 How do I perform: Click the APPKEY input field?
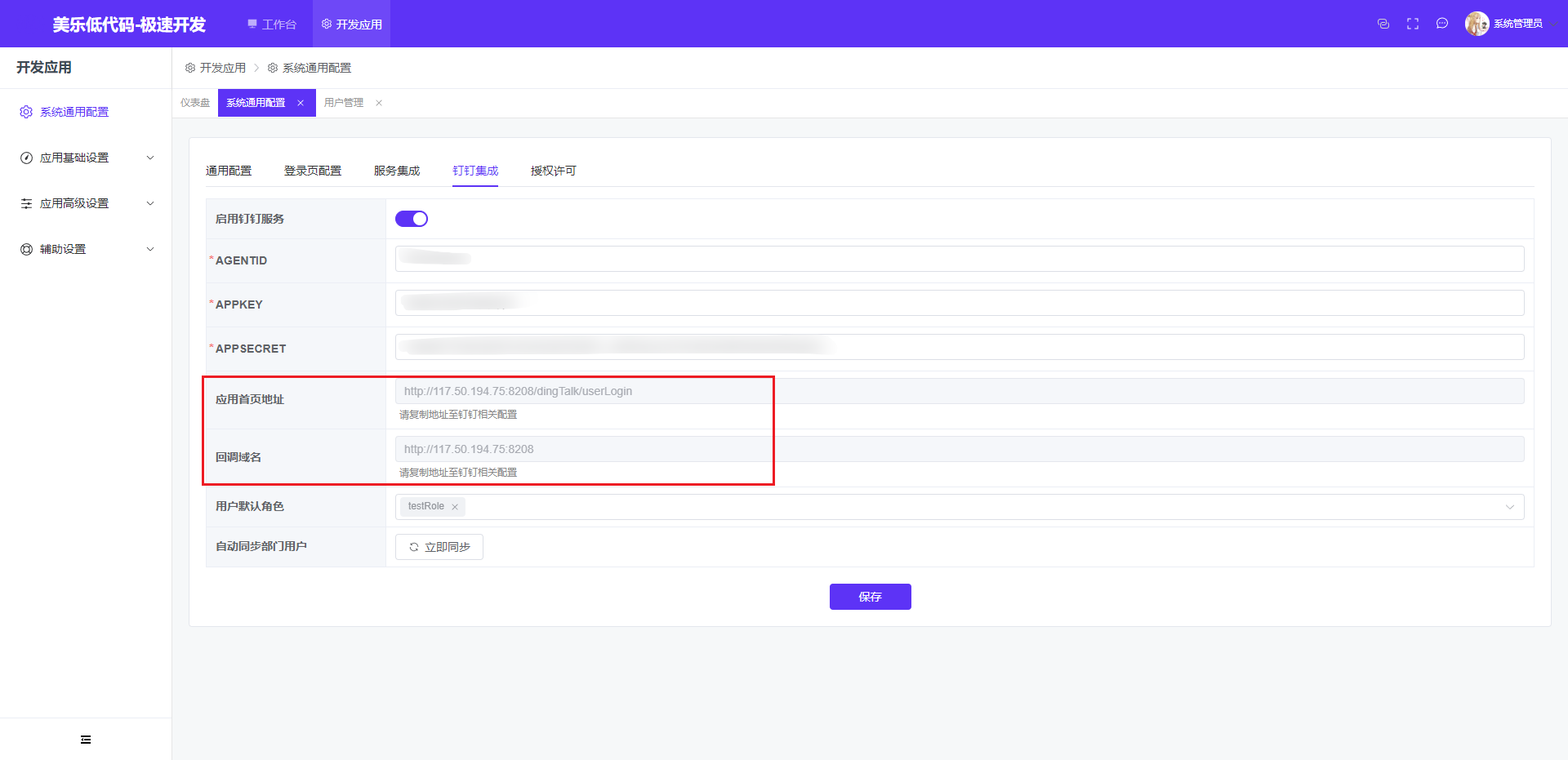(x=960, y=303)
